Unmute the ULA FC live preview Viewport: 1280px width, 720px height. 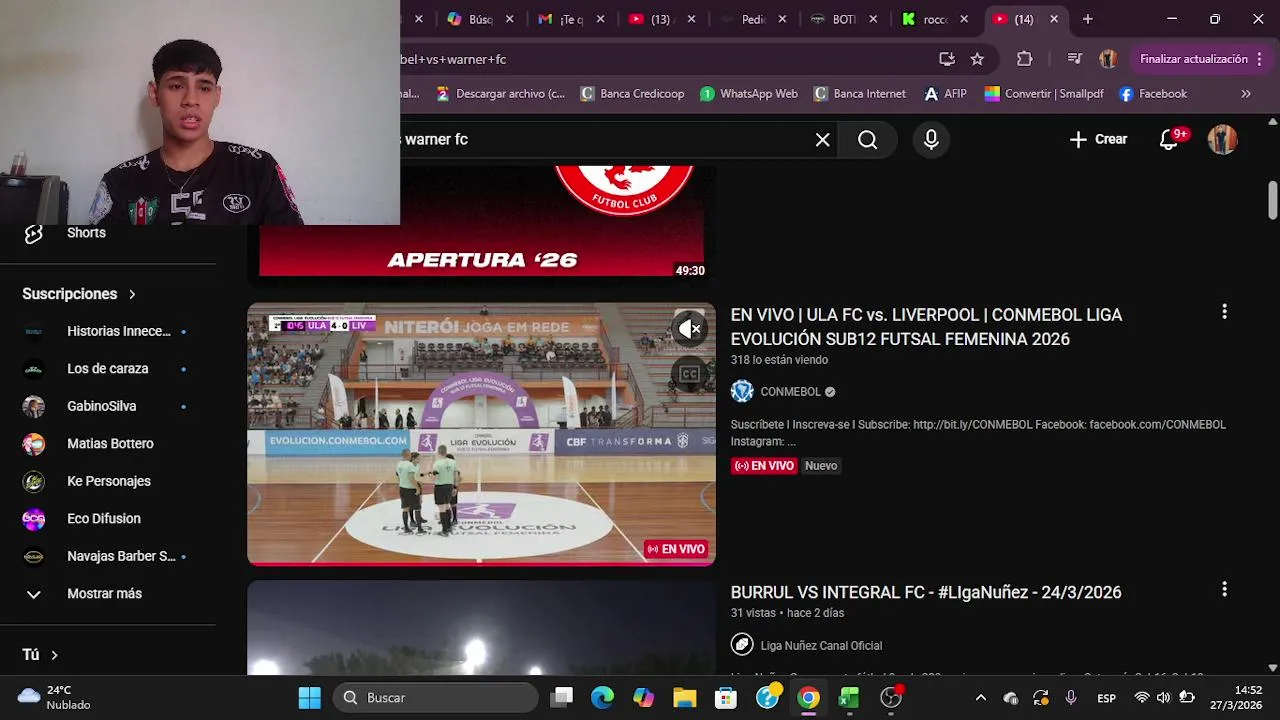689,328
